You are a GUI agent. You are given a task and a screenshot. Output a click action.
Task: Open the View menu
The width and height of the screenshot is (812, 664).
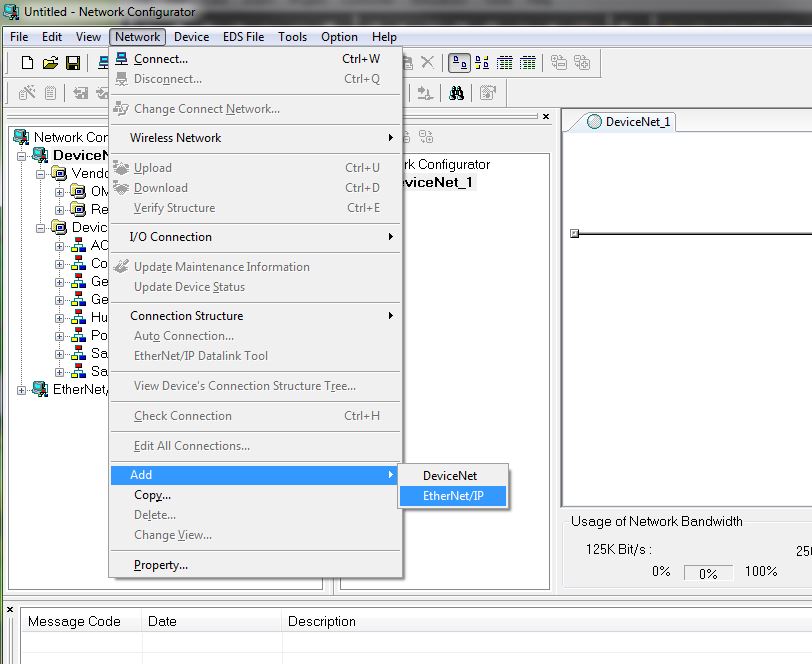point(88,37)
